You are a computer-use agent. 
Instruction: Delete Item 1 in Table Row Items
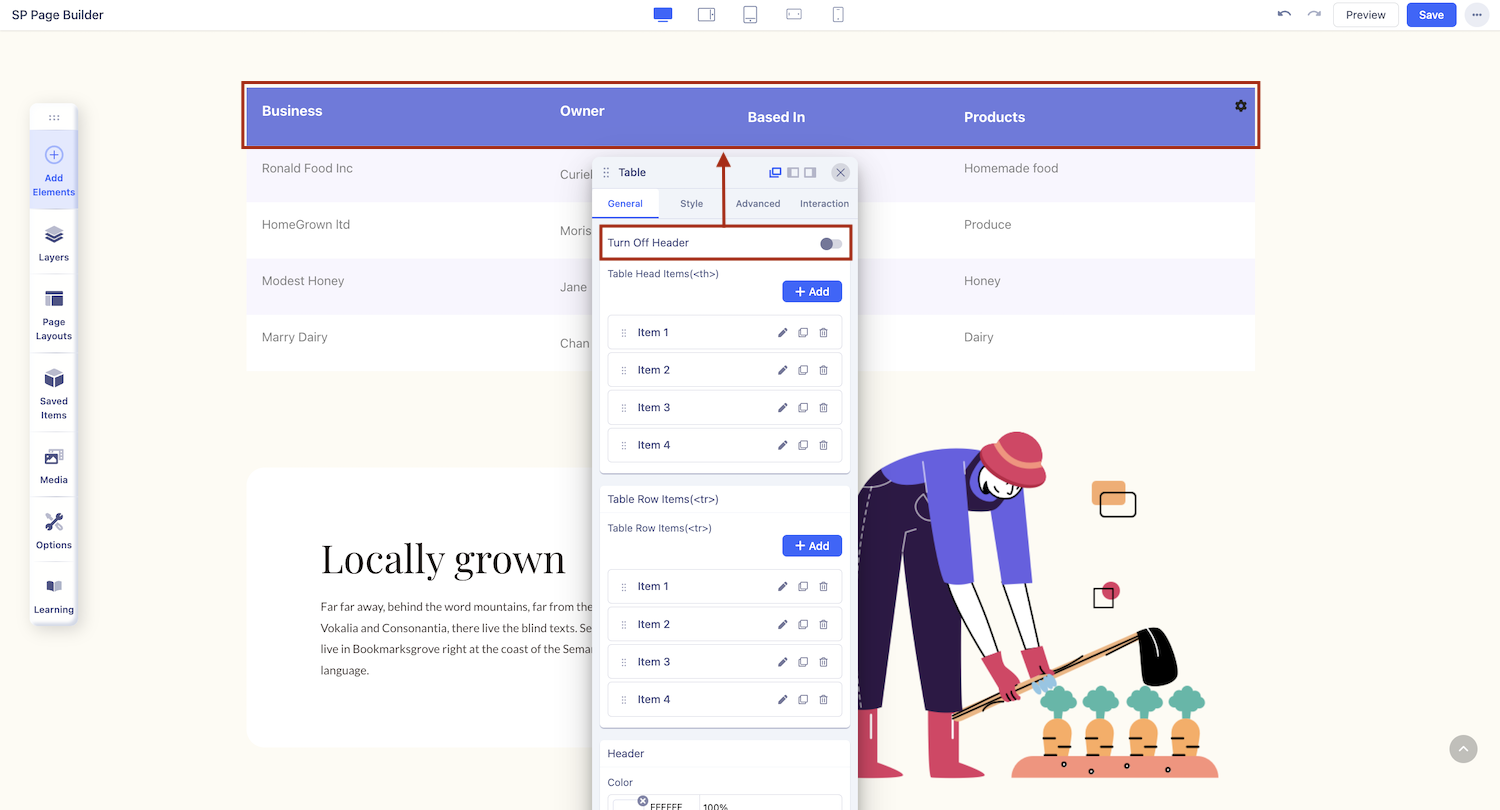point(824,587)
